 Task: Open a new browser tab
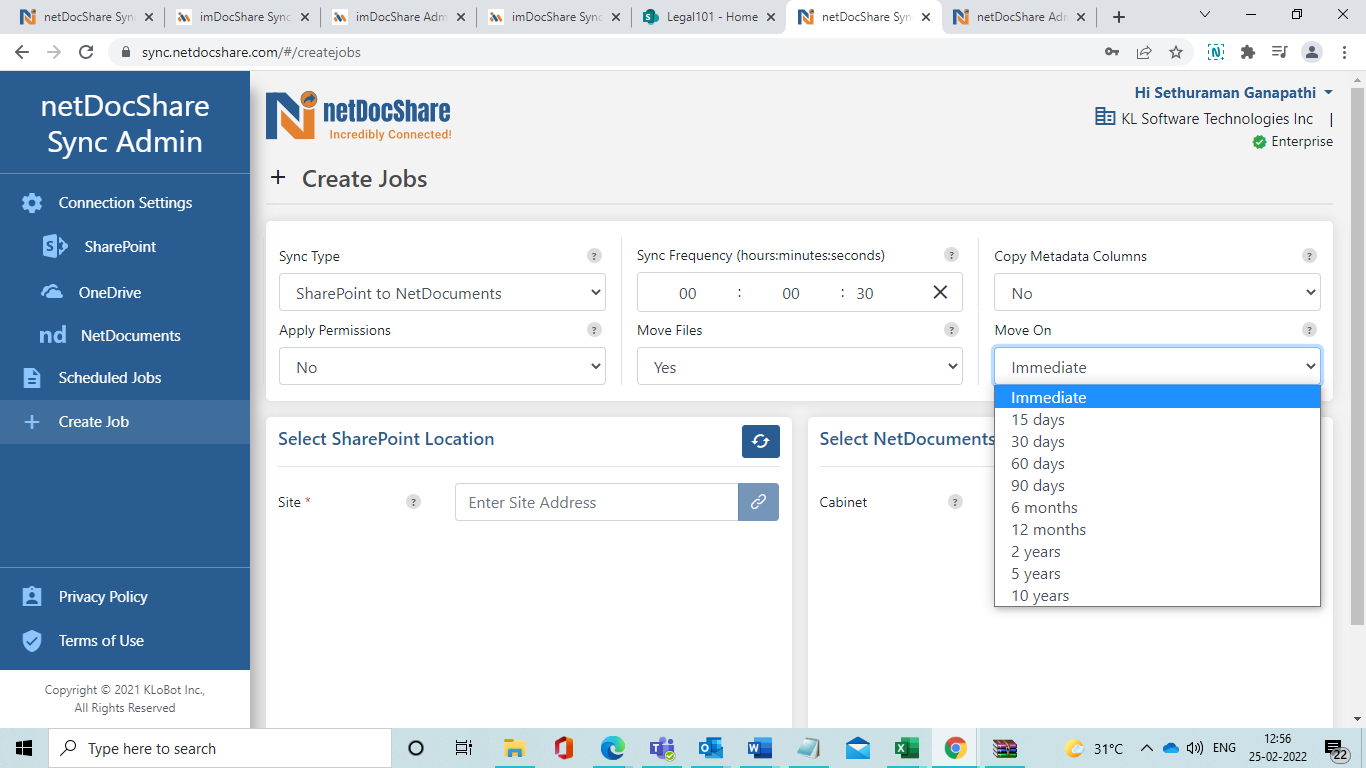pyautogui.click(x=1119, y=17)
